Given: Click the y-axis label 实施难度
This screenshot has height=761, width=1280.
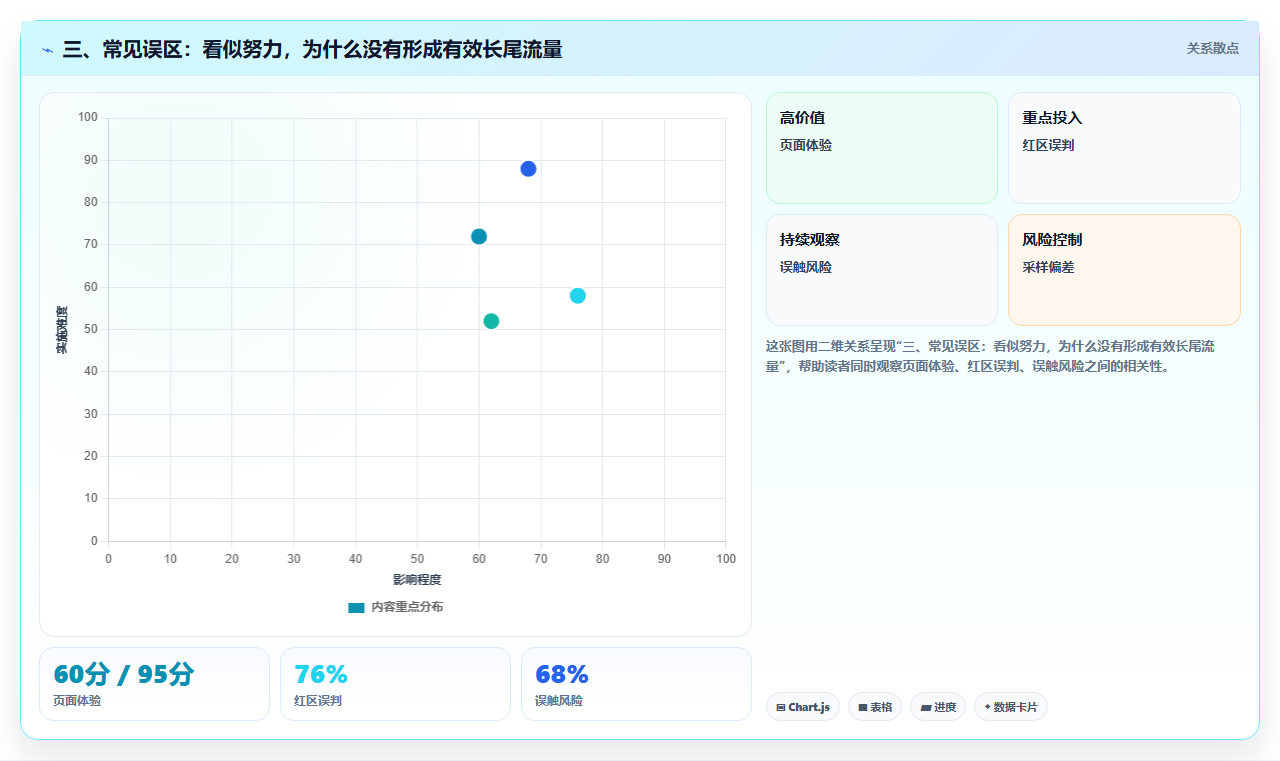Looking at the screenshot, I should (62, 330).
